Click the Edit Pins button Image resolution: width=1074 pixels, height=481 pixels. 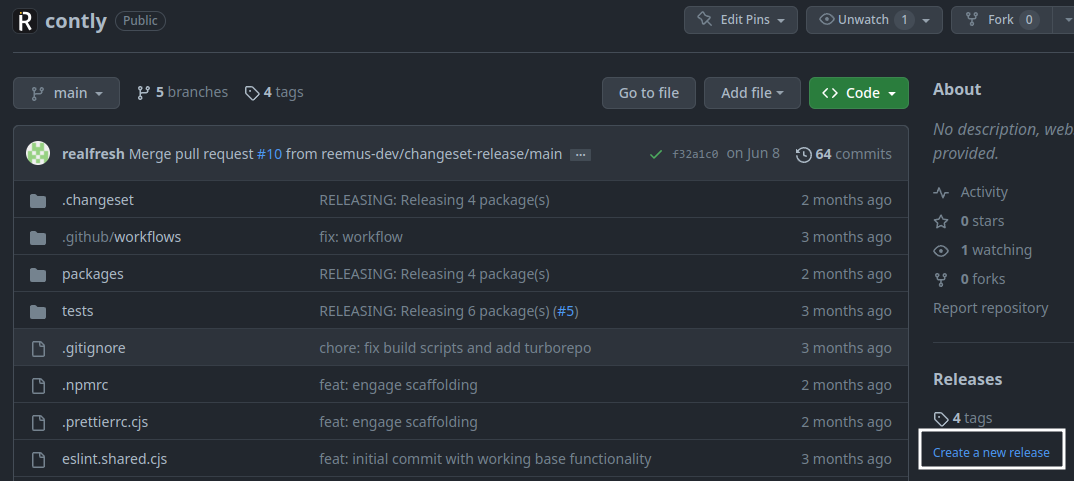tap(740, 20)
